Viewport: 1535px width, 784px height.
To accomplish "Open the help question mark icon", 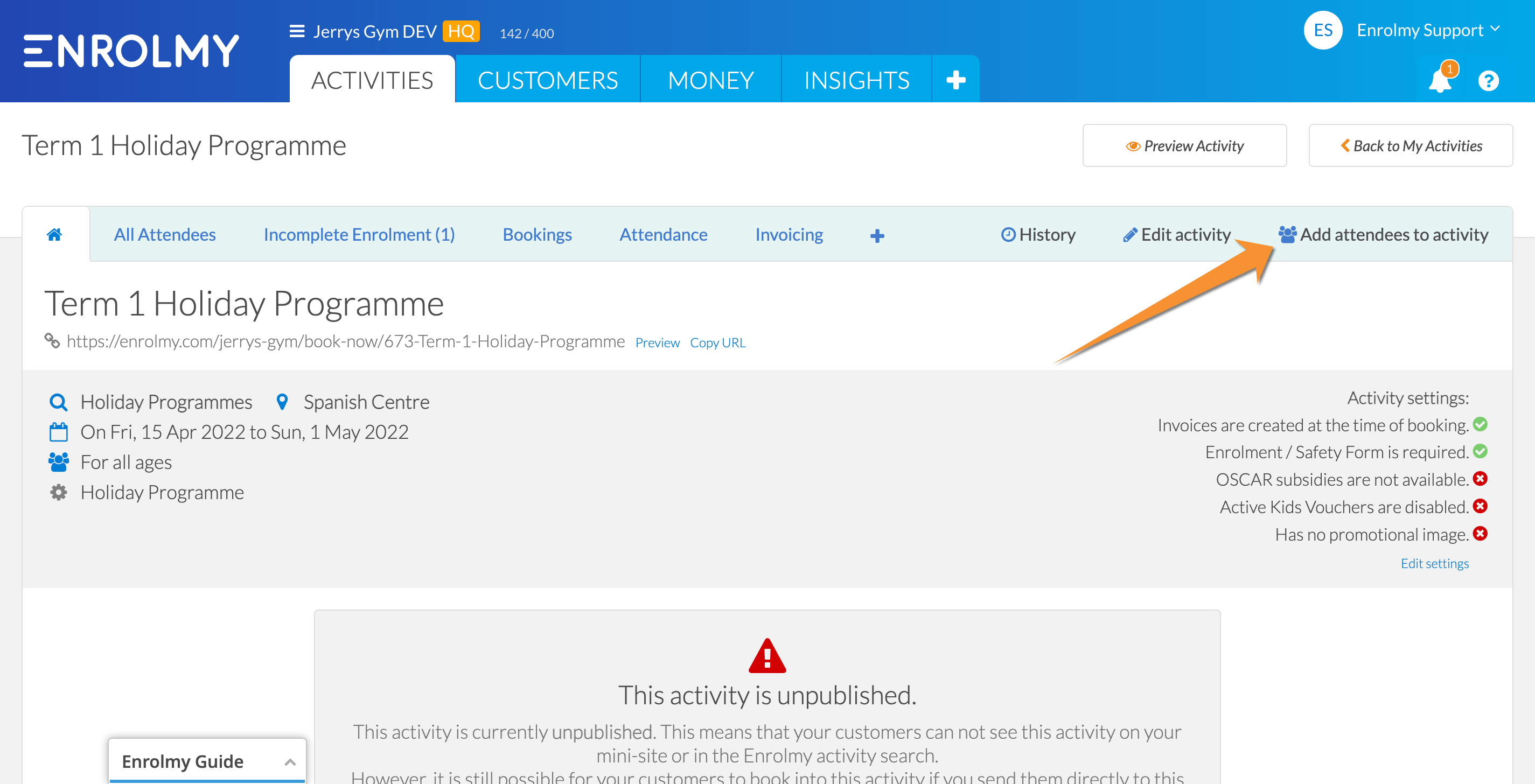I will point(1488,80).
